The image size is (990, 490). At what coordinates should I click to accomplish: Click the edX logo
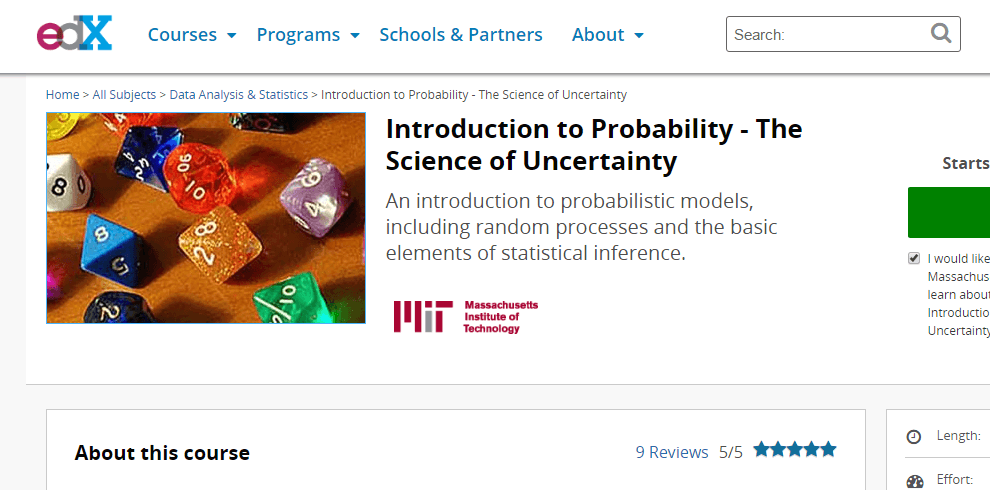coord(75,34)
